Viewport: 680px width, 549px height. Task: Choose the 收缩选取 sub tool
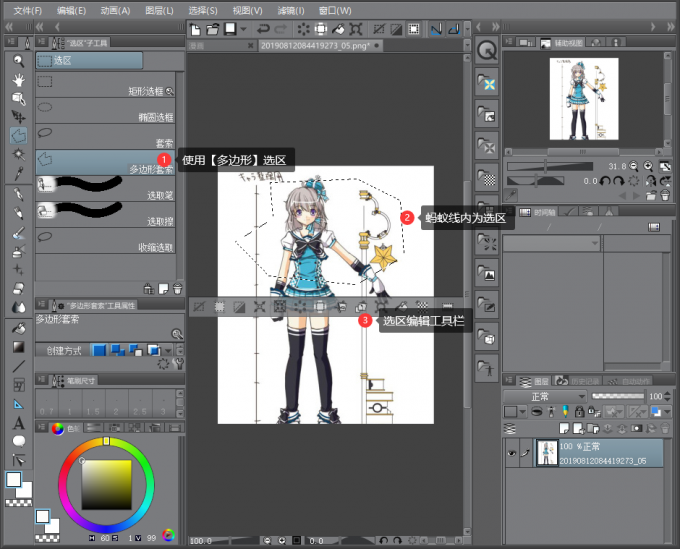(x=105, y=241)
